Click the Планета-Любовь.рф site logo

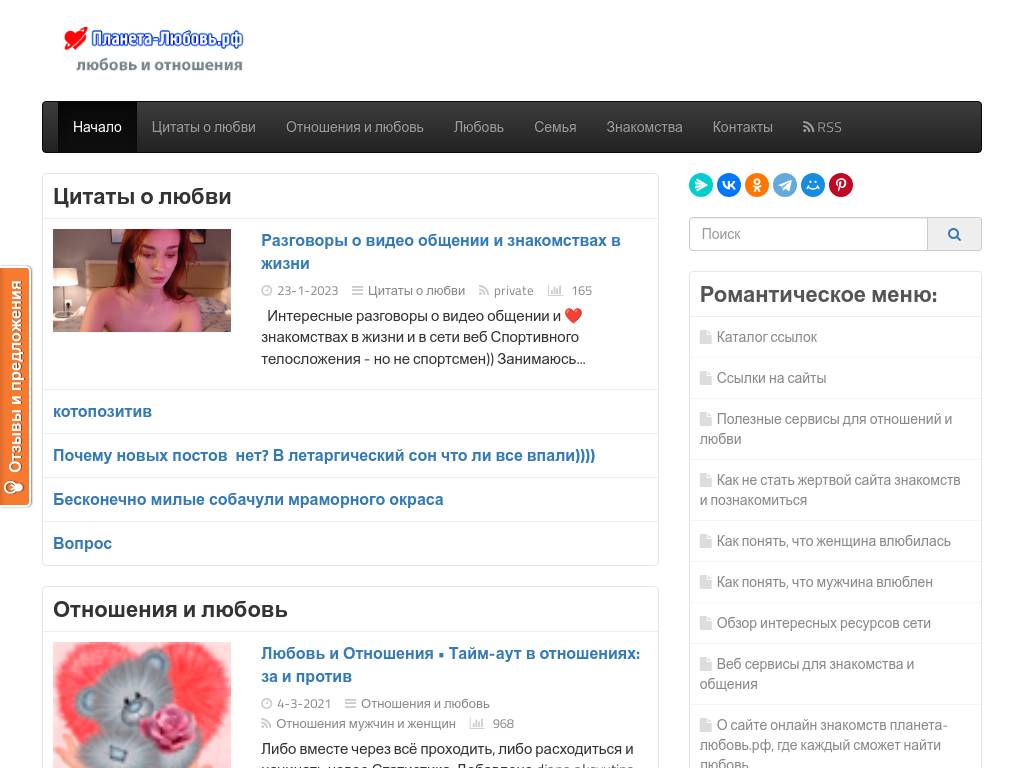pos(154,49)
